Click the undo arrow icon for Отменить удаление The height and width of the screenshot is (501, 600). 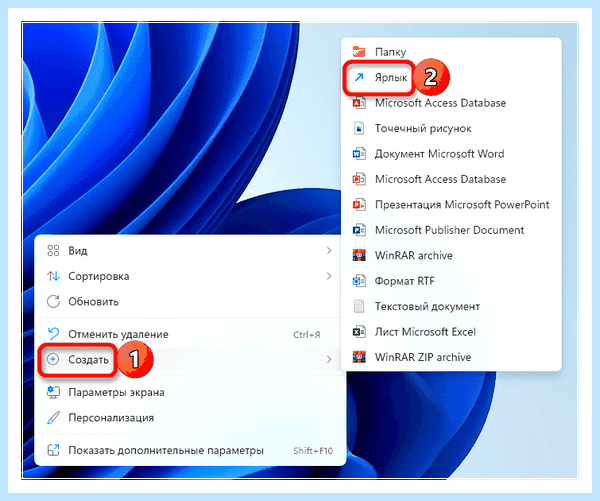[53, 334]
